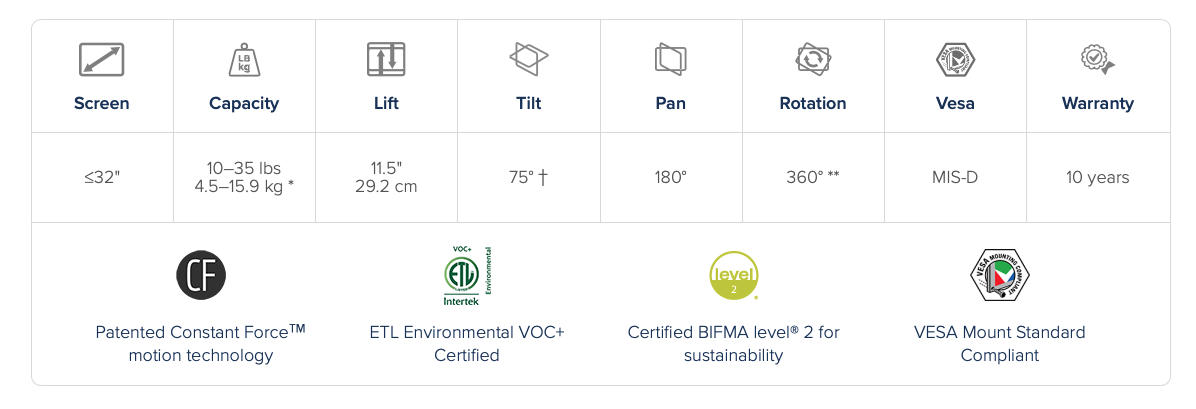The height and width of the screenshot is (409, 1196).
Task: Click the Rotation icon
Action: click(812, 59)
